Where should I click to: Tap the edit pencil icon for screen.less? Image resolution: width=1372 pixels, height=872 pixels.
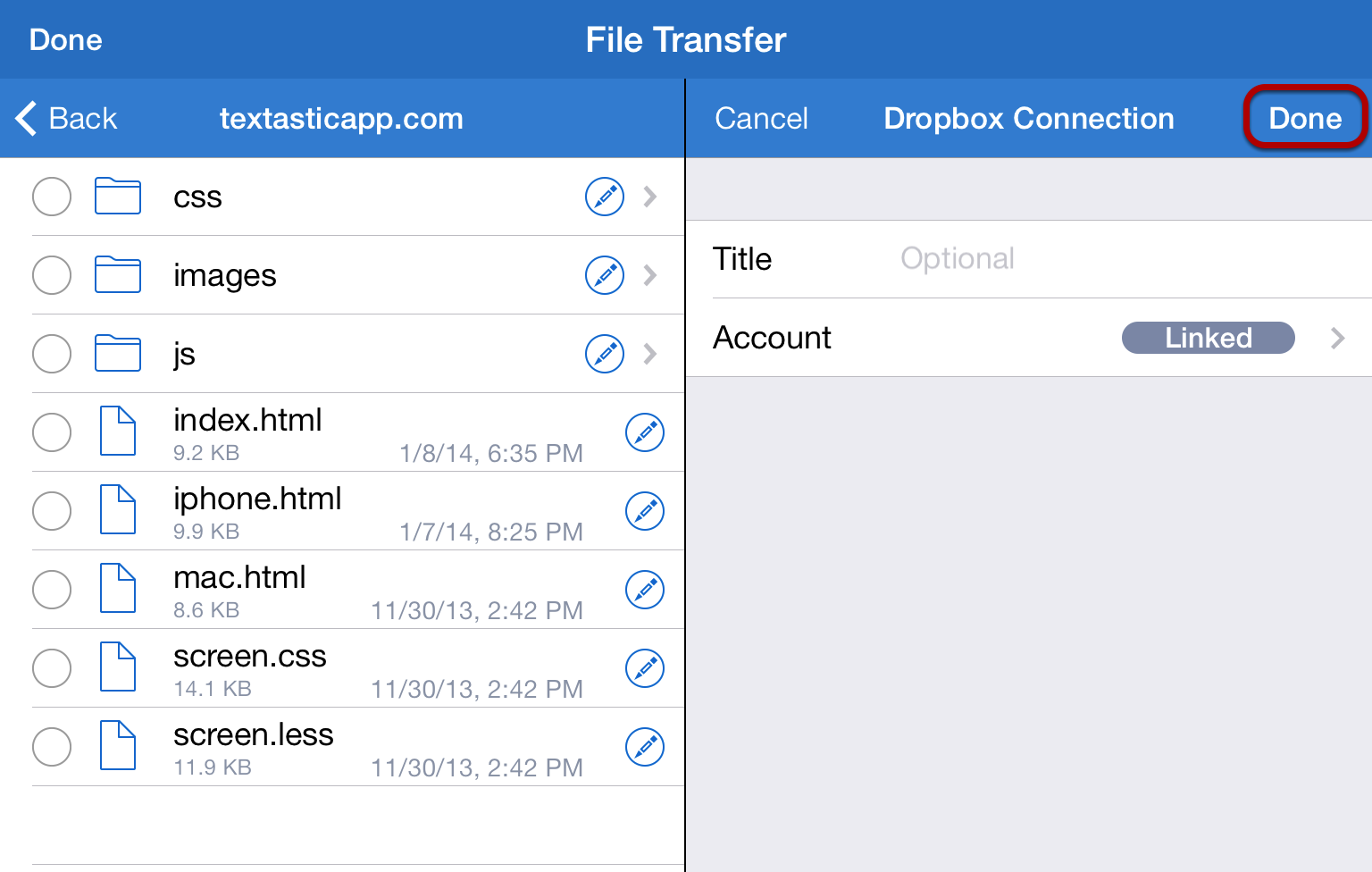point(644,747)
